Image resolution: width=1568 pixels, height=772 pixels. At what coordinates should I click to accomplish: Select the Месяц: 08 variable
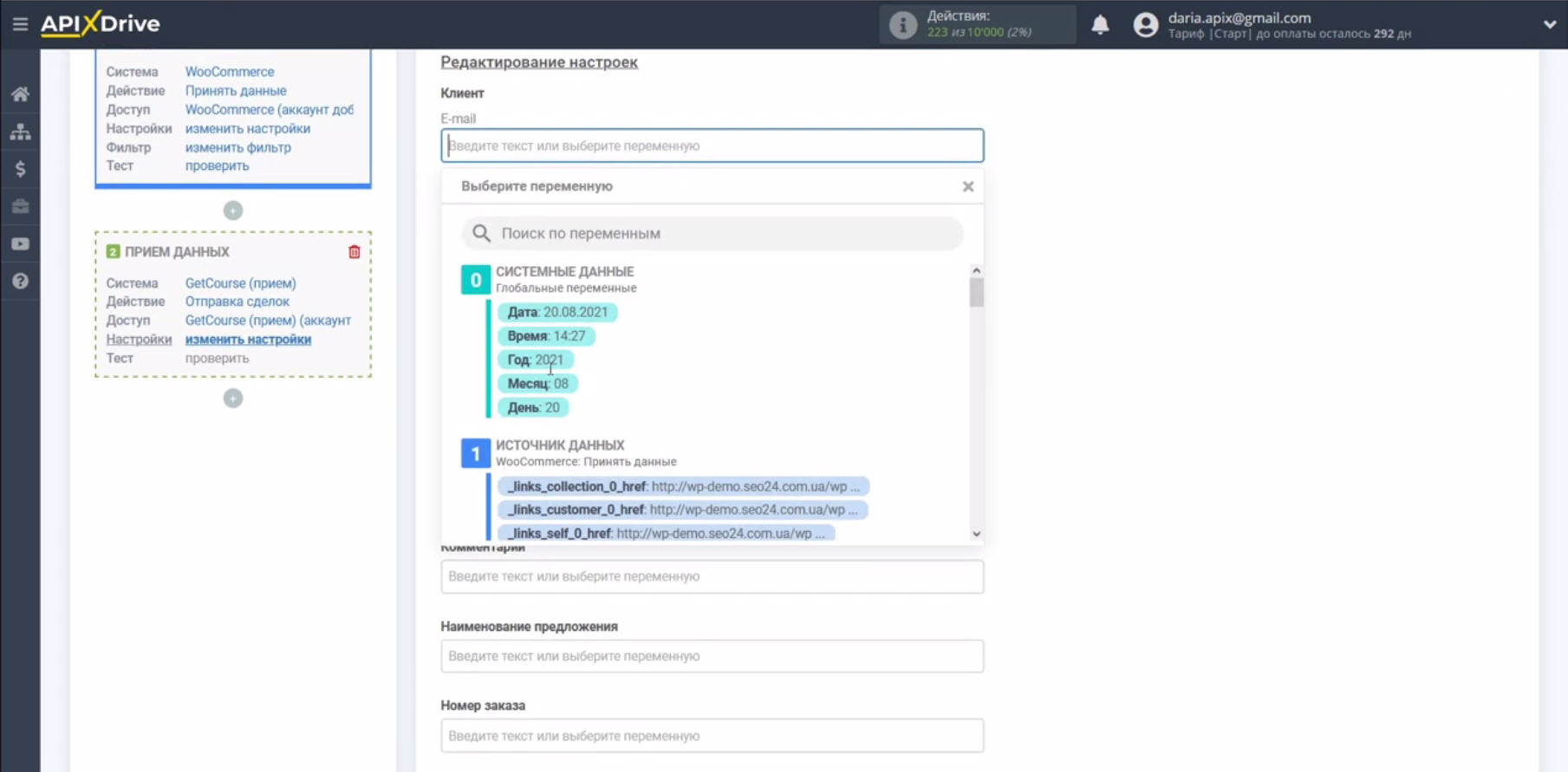coord(537,384)
